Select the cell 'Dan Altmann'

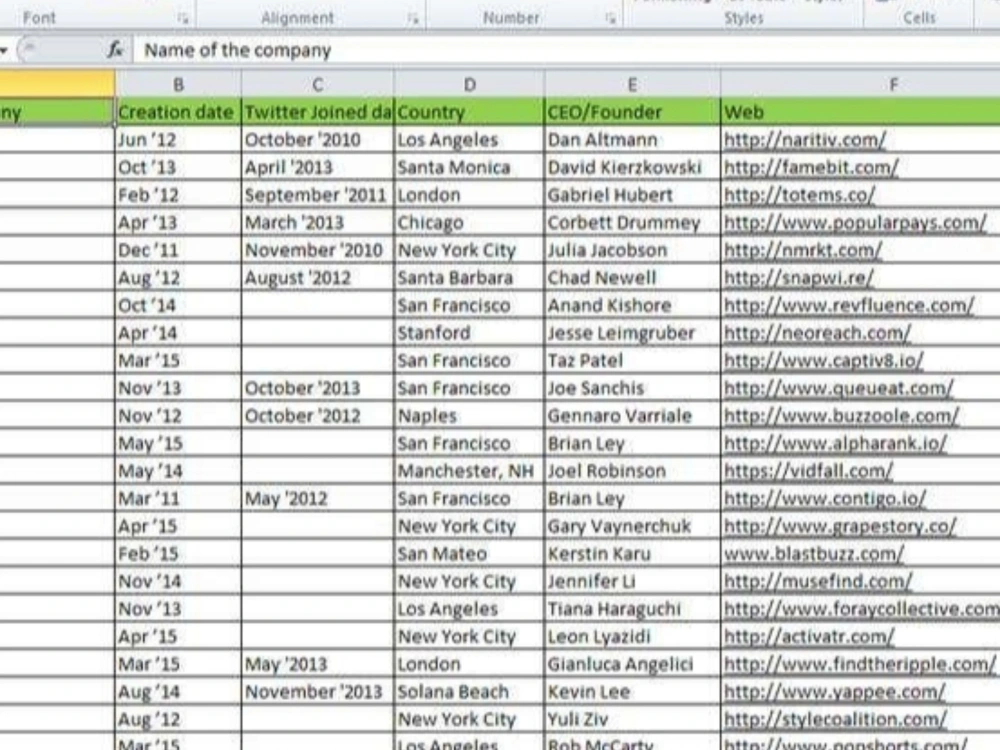tap(632, 140)
